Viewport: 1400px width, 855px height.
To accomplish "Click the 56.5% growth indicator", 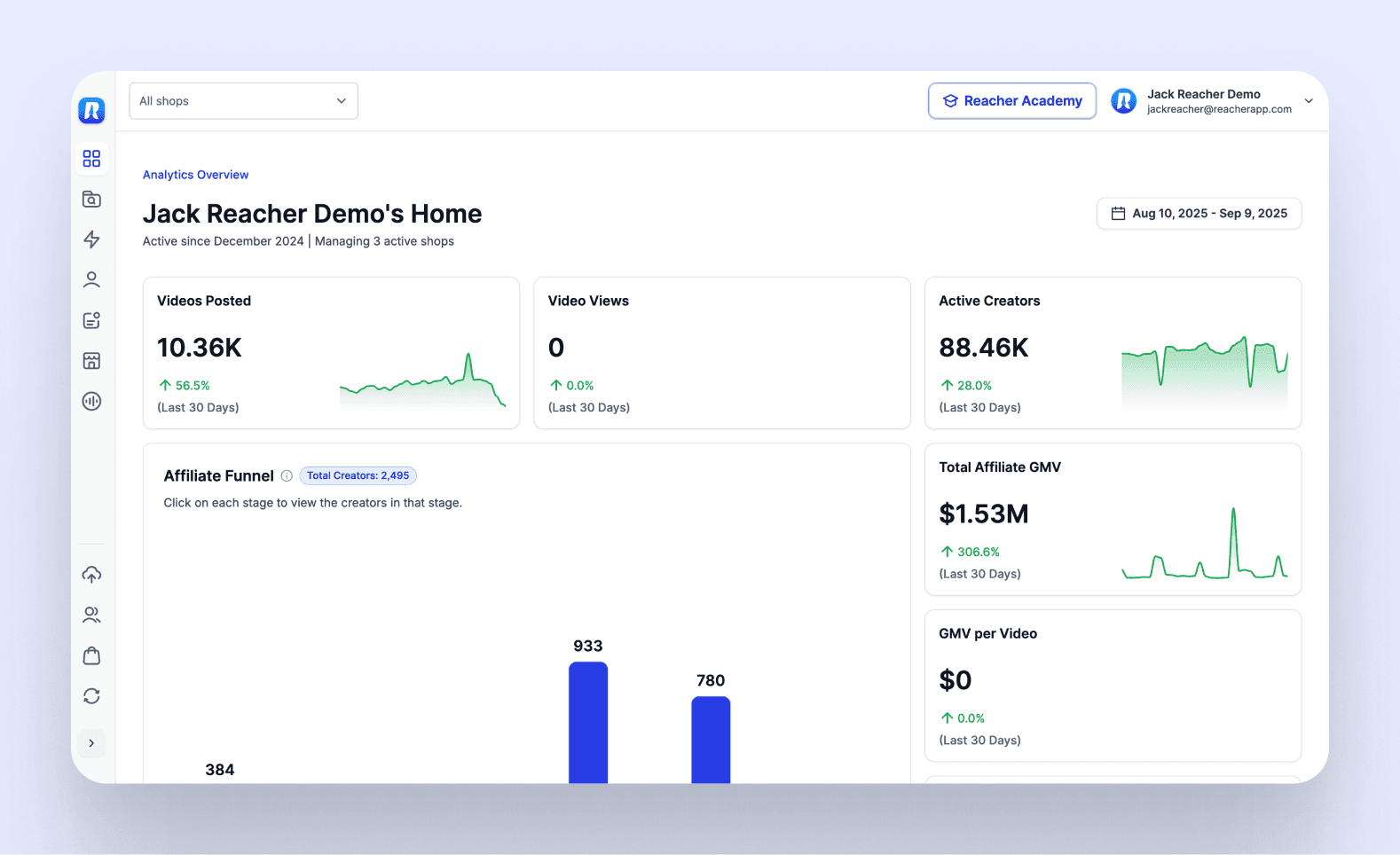I will [185, 386].
